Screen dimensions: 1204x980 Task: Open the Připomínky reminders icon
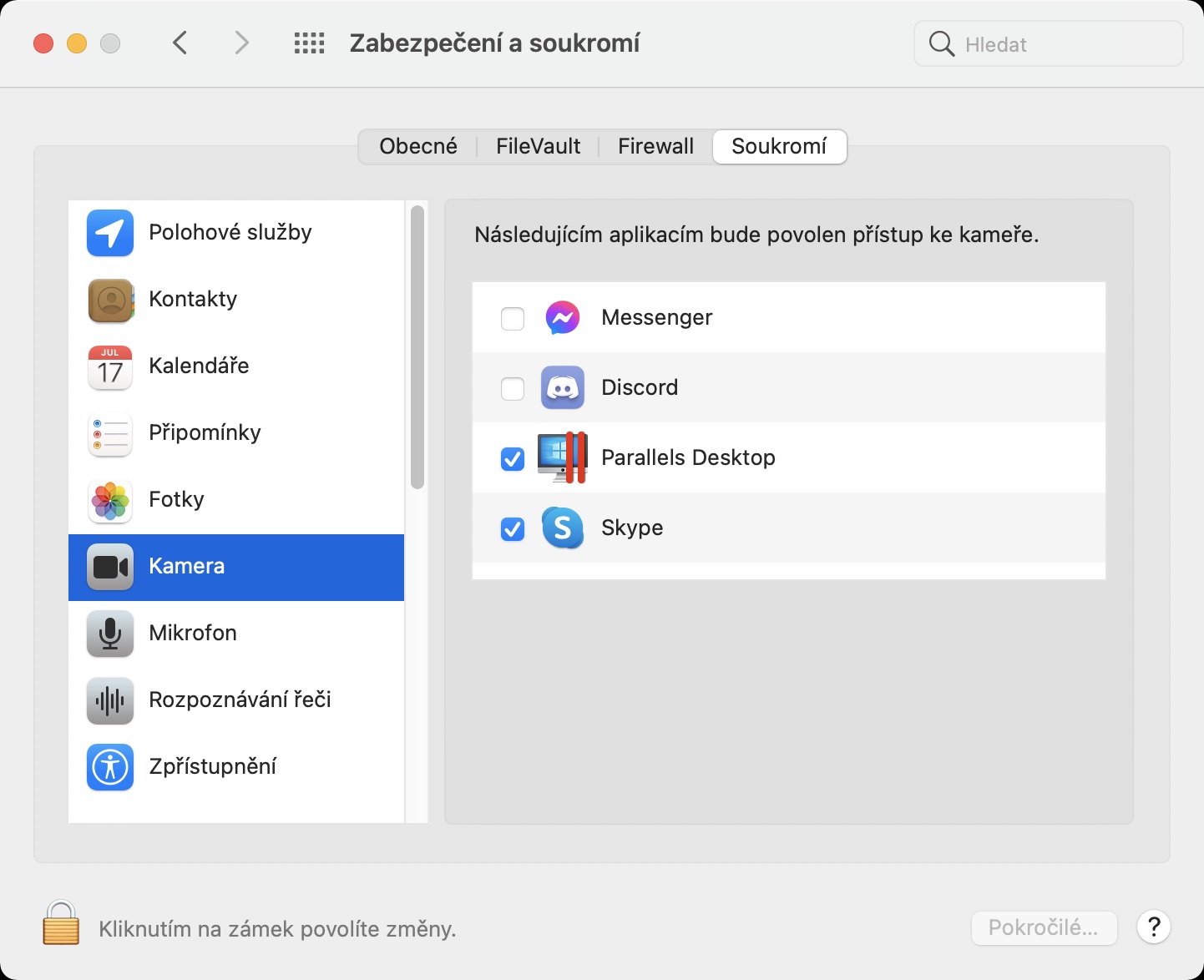[x=110, y=433]
